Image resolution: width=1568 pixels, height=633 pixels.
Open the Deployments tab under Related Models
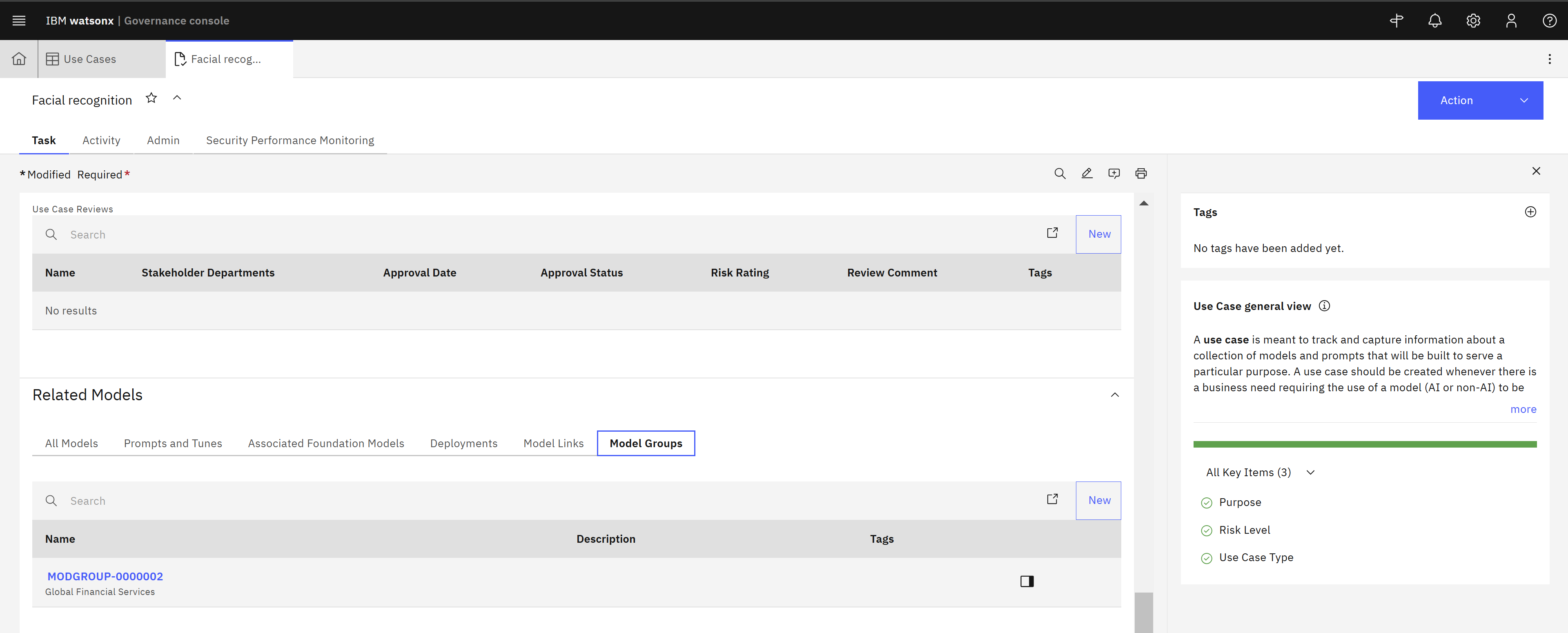pyautogui.click(x=463, y=443)
